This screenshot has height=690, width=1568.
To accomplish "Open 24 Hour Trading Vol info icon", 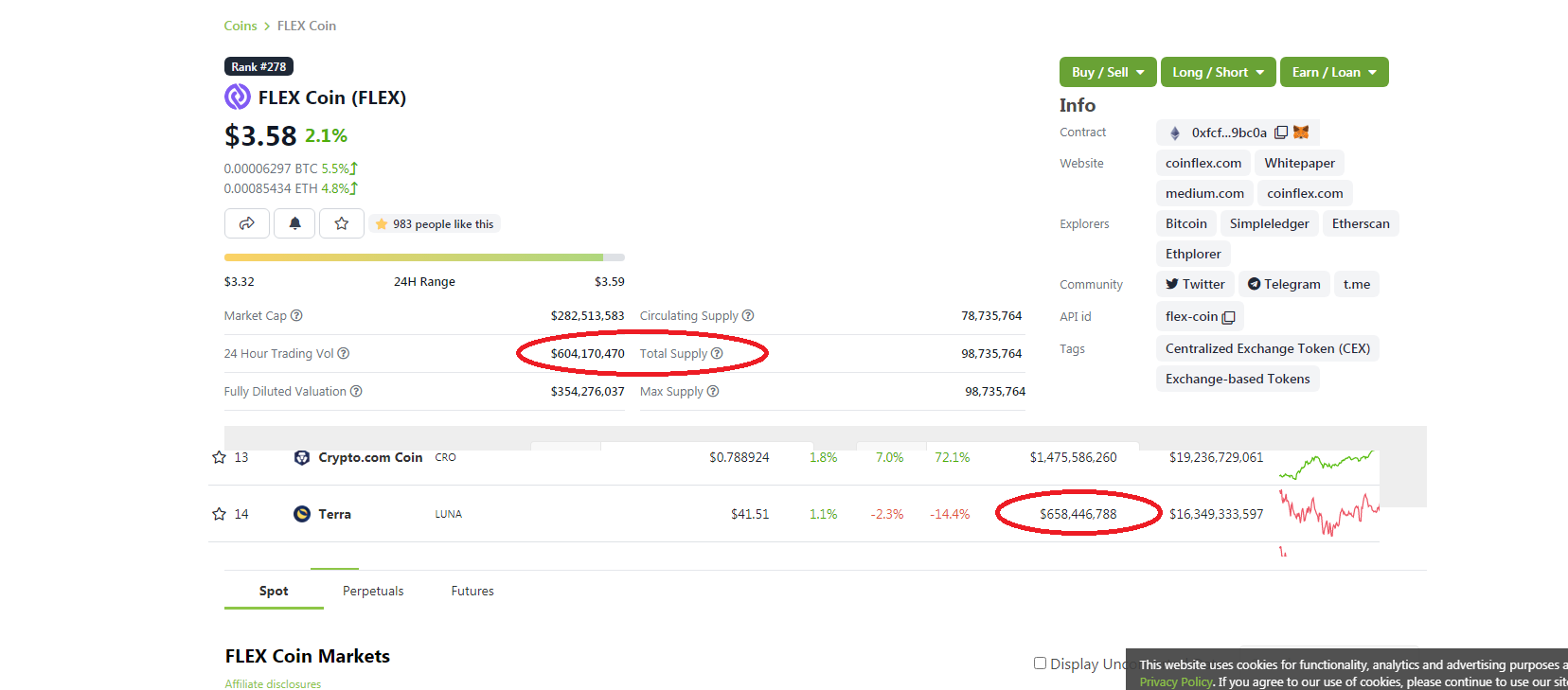I will pyautogui.click(x=344, y=353).
